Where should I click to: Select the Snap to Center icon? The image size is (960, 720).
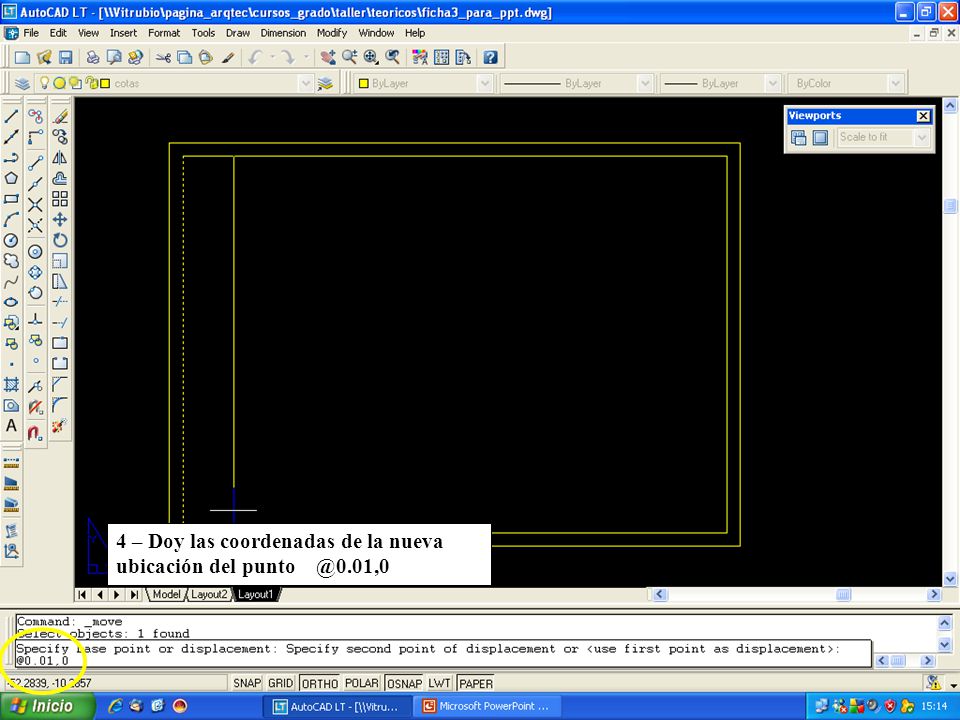tap(36, 252)
